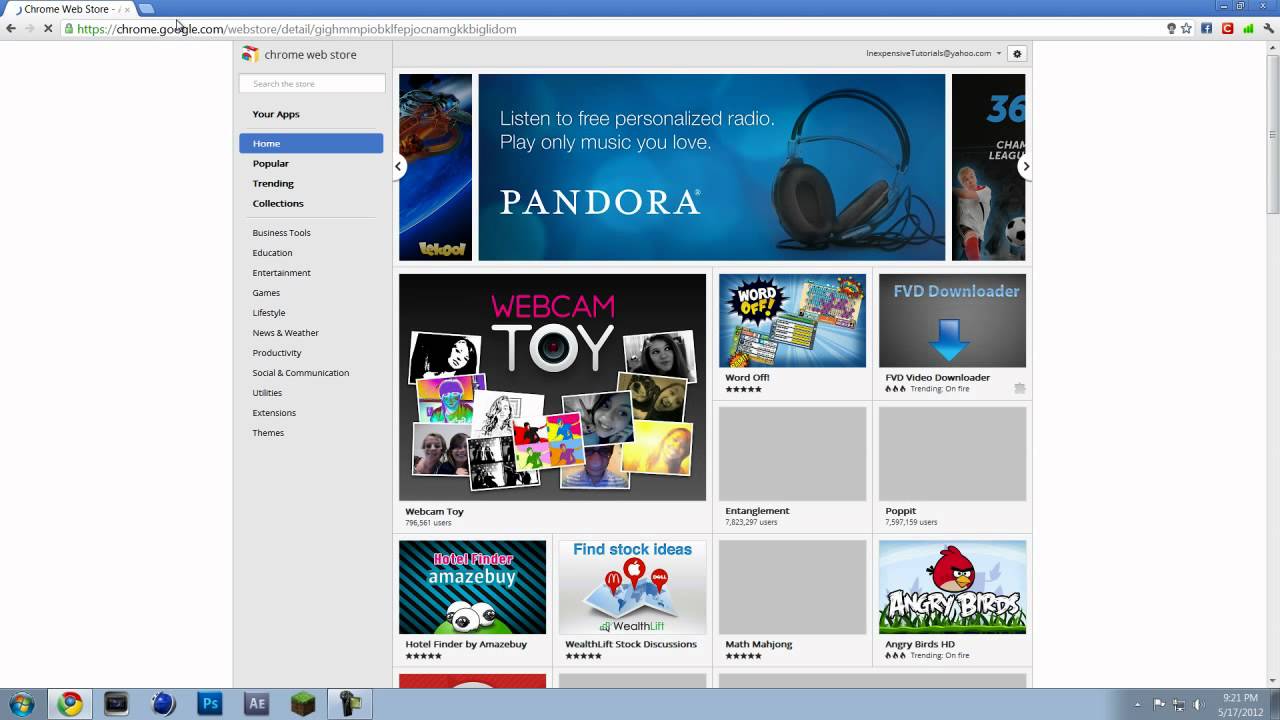This screenshot has height=720, width=1280.
Task: Click the Chrome Web Store logo
Action: (299, 55)
